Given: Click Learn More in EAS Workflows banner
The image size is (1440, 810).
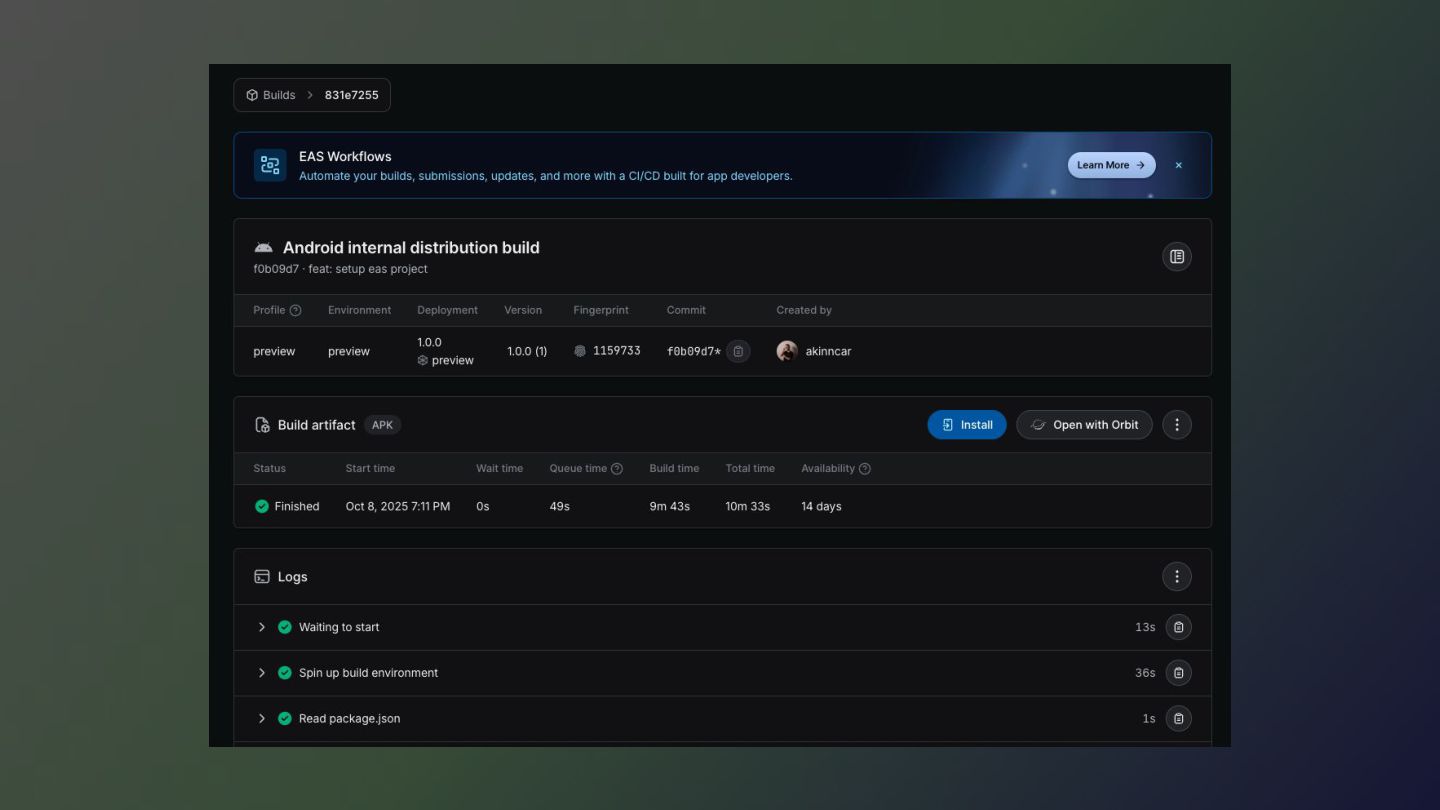Looking at the screenshot, I should pyautogui.click(x=1111, y=166).
